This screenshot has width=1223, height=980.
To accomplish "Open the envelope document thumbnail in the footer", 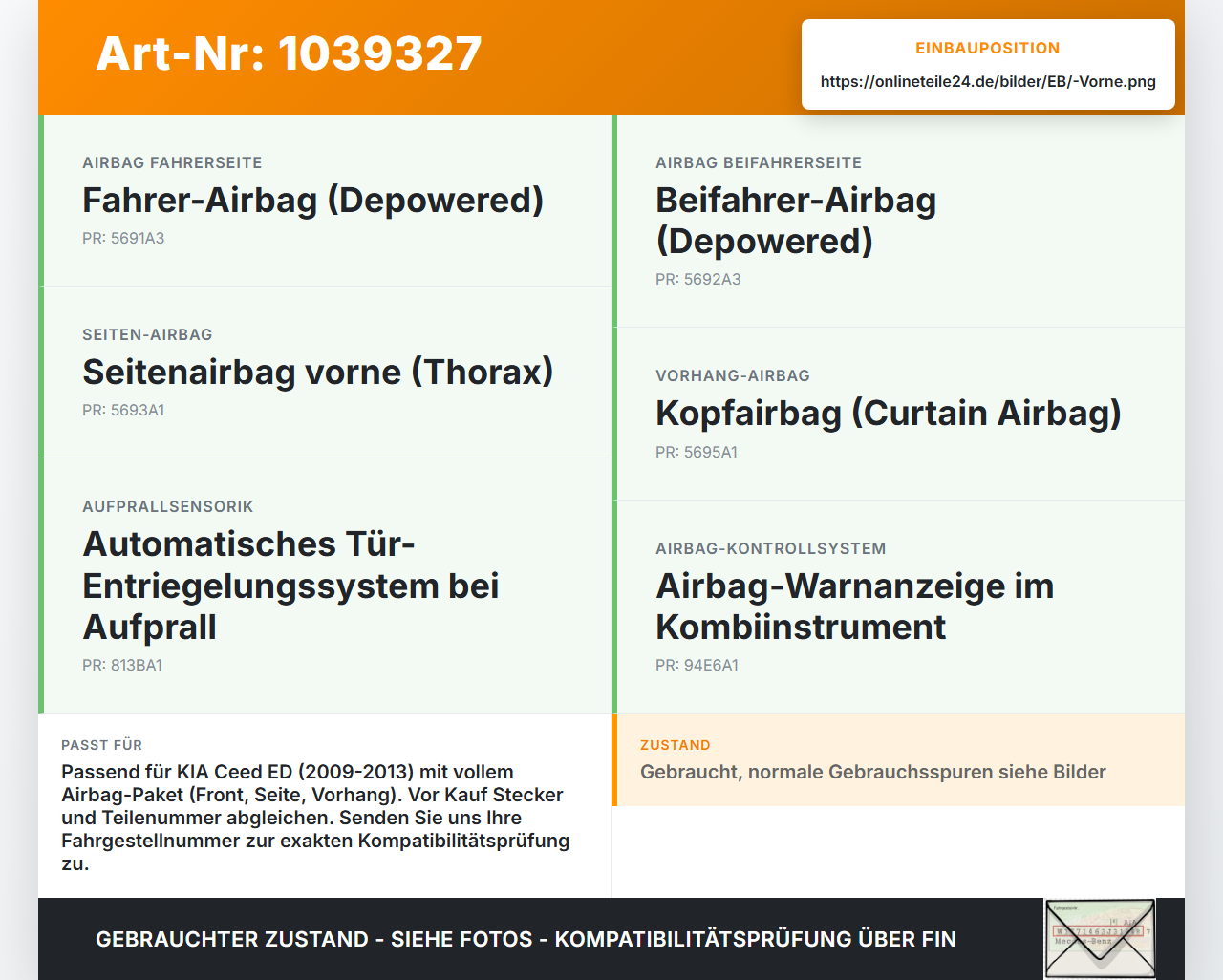I will (1100, 939).
